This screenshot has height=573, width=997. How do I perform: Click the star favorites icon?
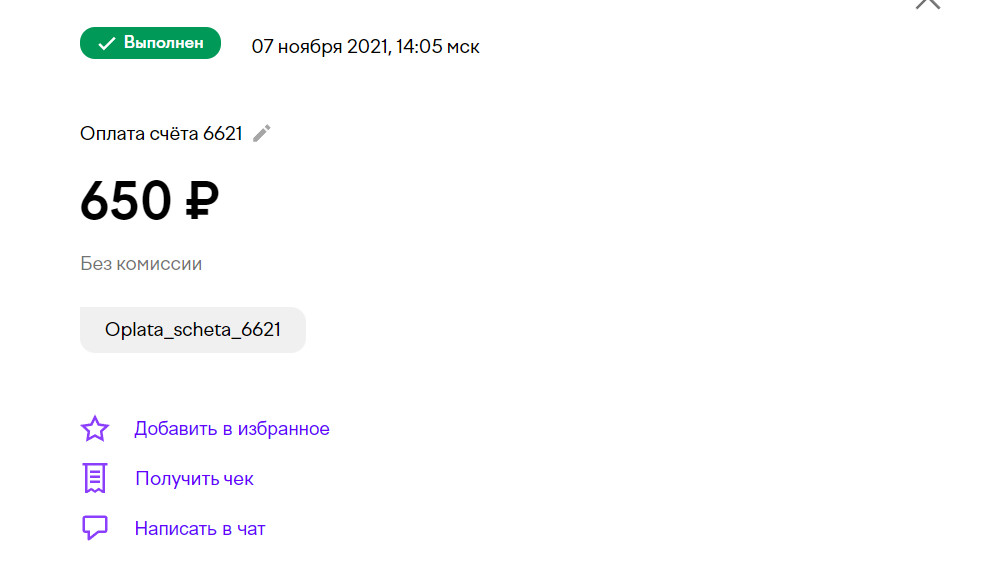(95, 429)
